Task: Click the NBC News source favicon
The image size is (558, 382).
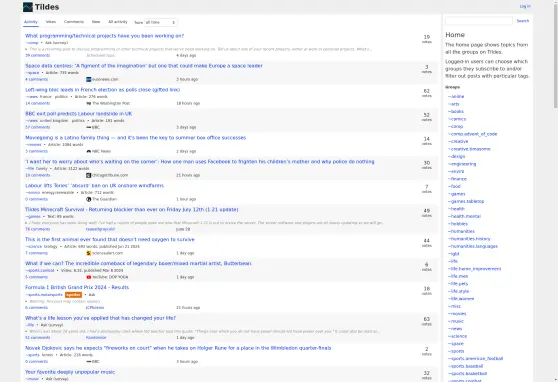Action: point(89,151)
